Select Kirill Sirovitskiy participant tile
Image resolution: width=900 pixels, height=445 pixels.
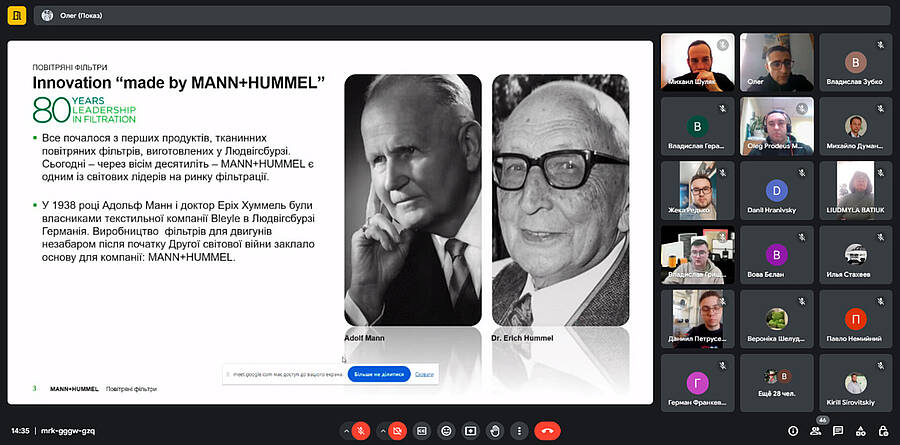pyautogui.click(x=855, y=383)
